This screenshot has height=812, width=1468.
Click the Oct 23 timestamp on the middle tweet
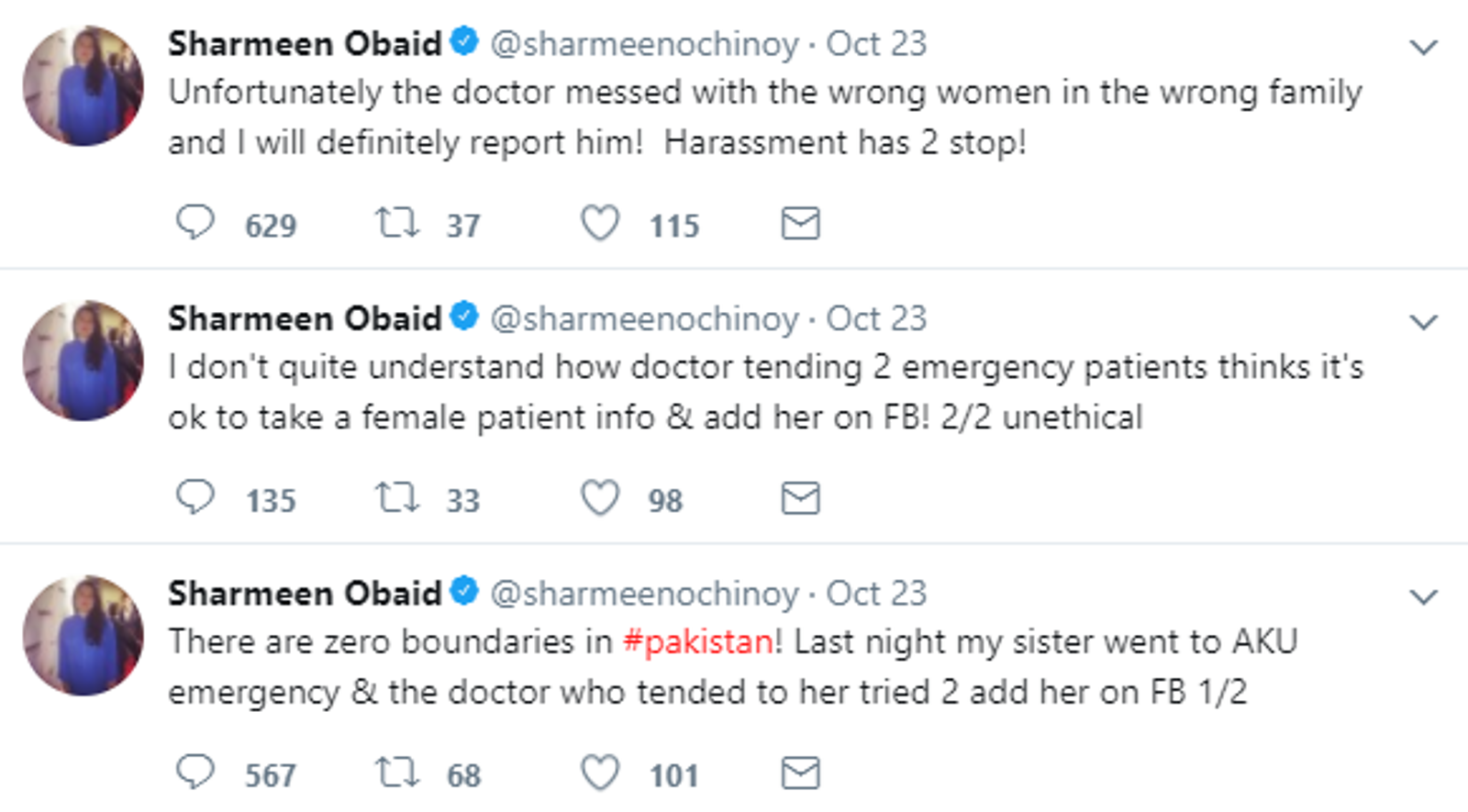(x=876, y=319)
